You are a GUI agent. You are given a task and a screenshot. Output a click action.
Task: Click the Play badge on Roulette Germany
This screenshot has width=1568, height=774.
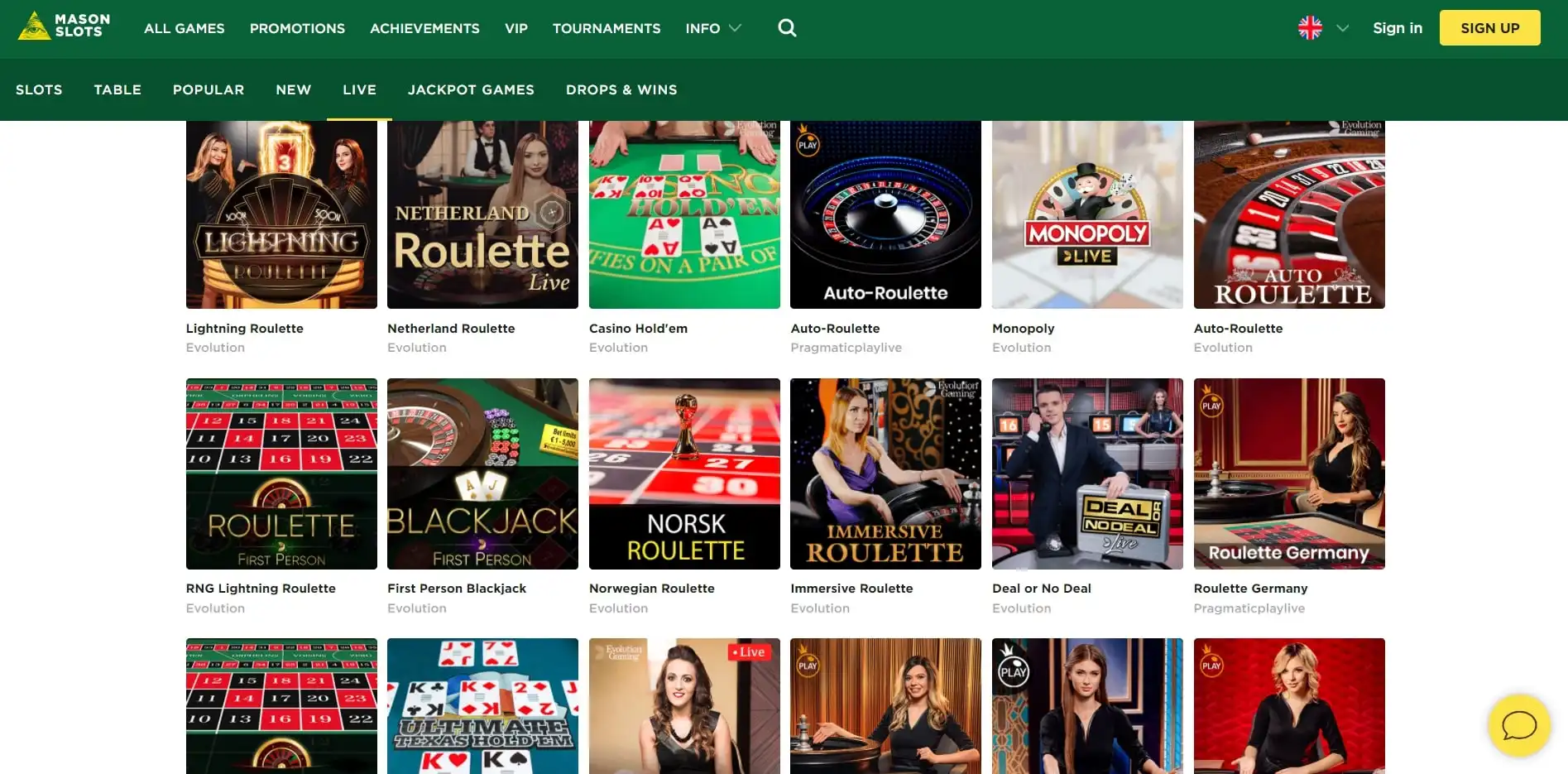pyautogui.click(x=1211, y=404)
